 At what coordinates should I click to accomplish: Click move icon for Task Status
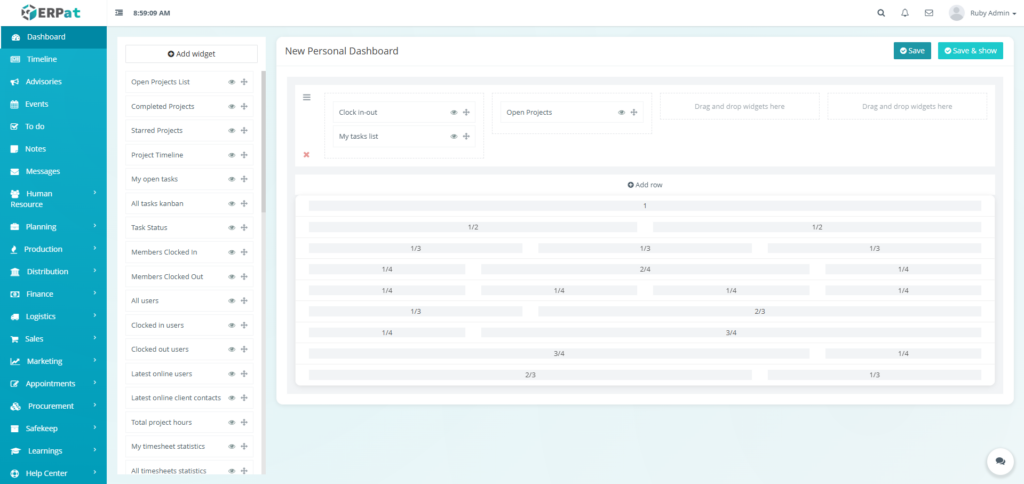244,228
